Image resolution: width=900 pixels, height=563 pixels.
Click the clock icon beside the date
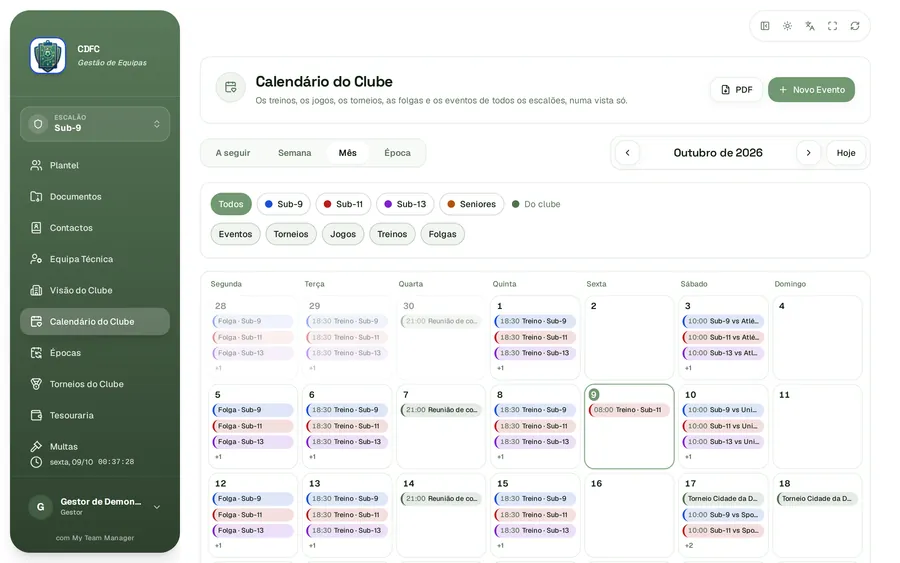point(36,462)
